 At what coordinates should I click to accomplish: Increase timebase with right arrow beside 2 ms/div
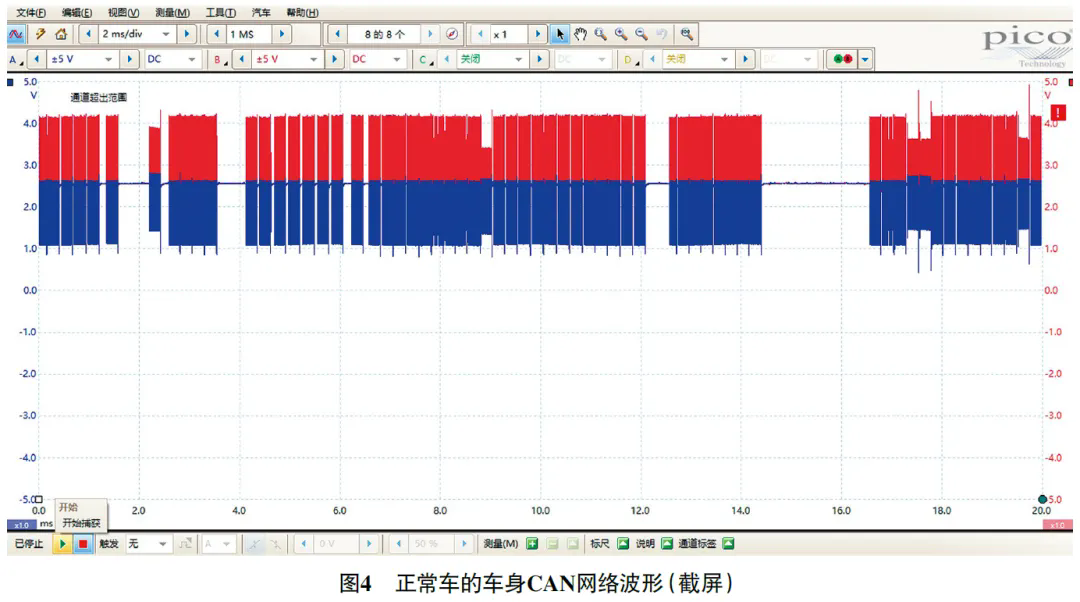187,34
